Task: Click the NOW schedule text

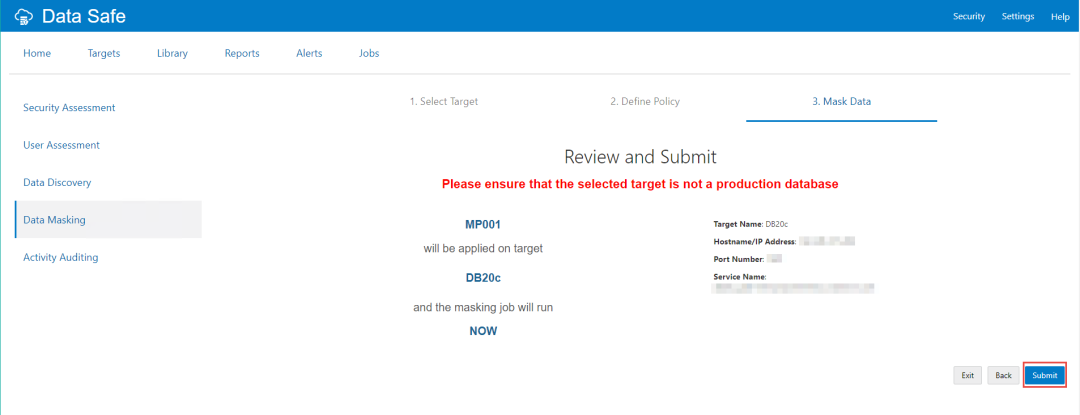Action: click(x=483, y=331)
